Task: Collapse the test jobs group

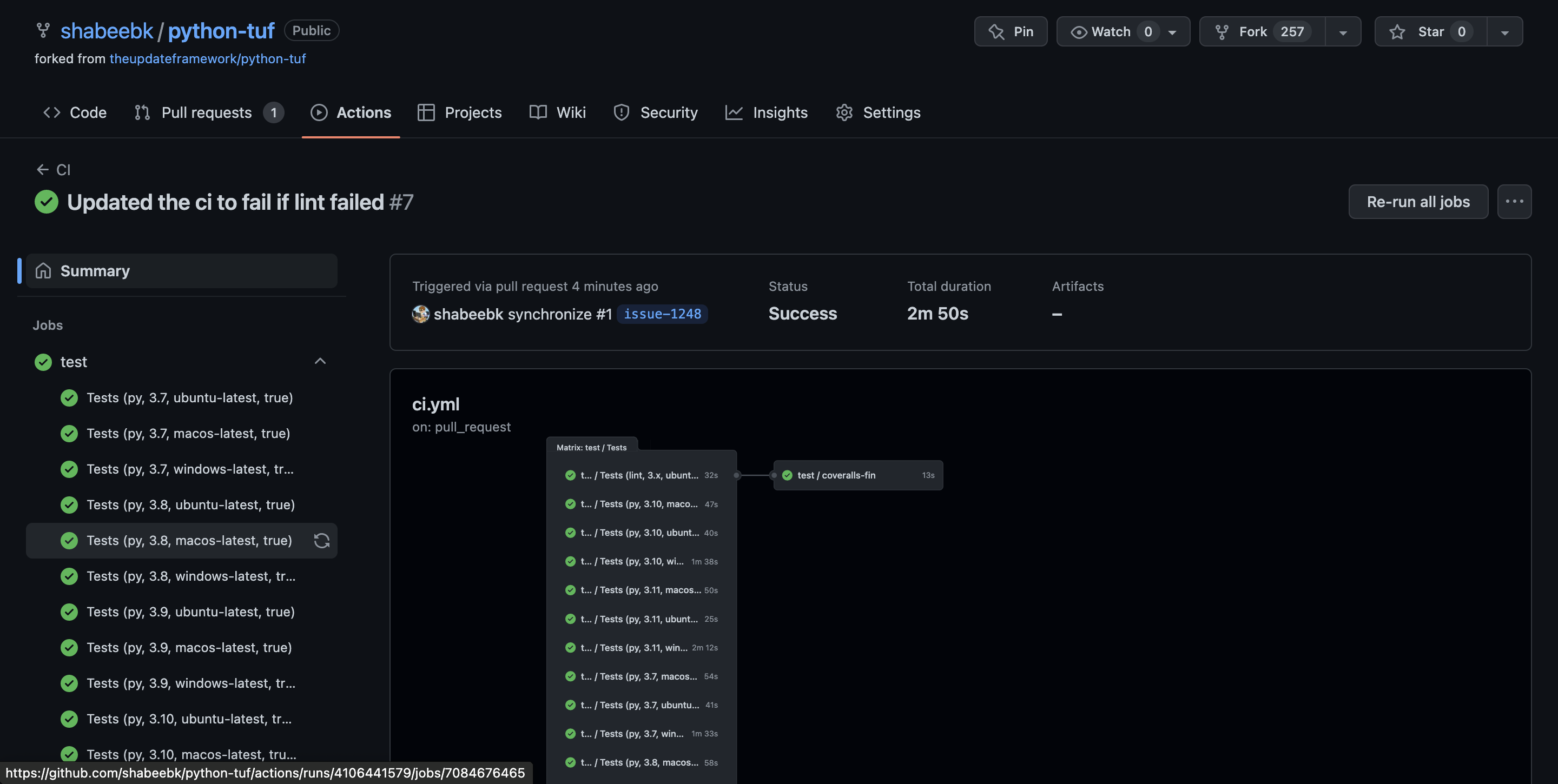Action: (320, 362)
